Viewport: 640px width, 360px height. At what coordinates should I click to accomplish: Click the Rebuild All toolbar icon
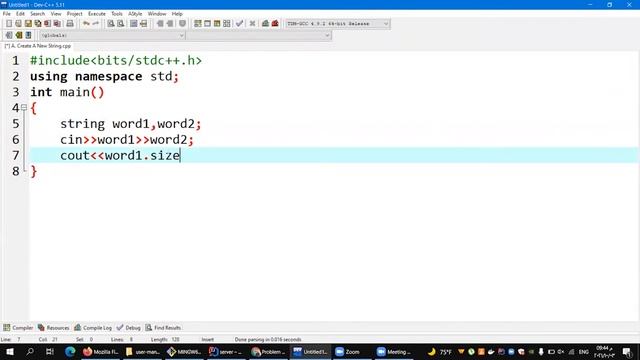tap(227, 24)
